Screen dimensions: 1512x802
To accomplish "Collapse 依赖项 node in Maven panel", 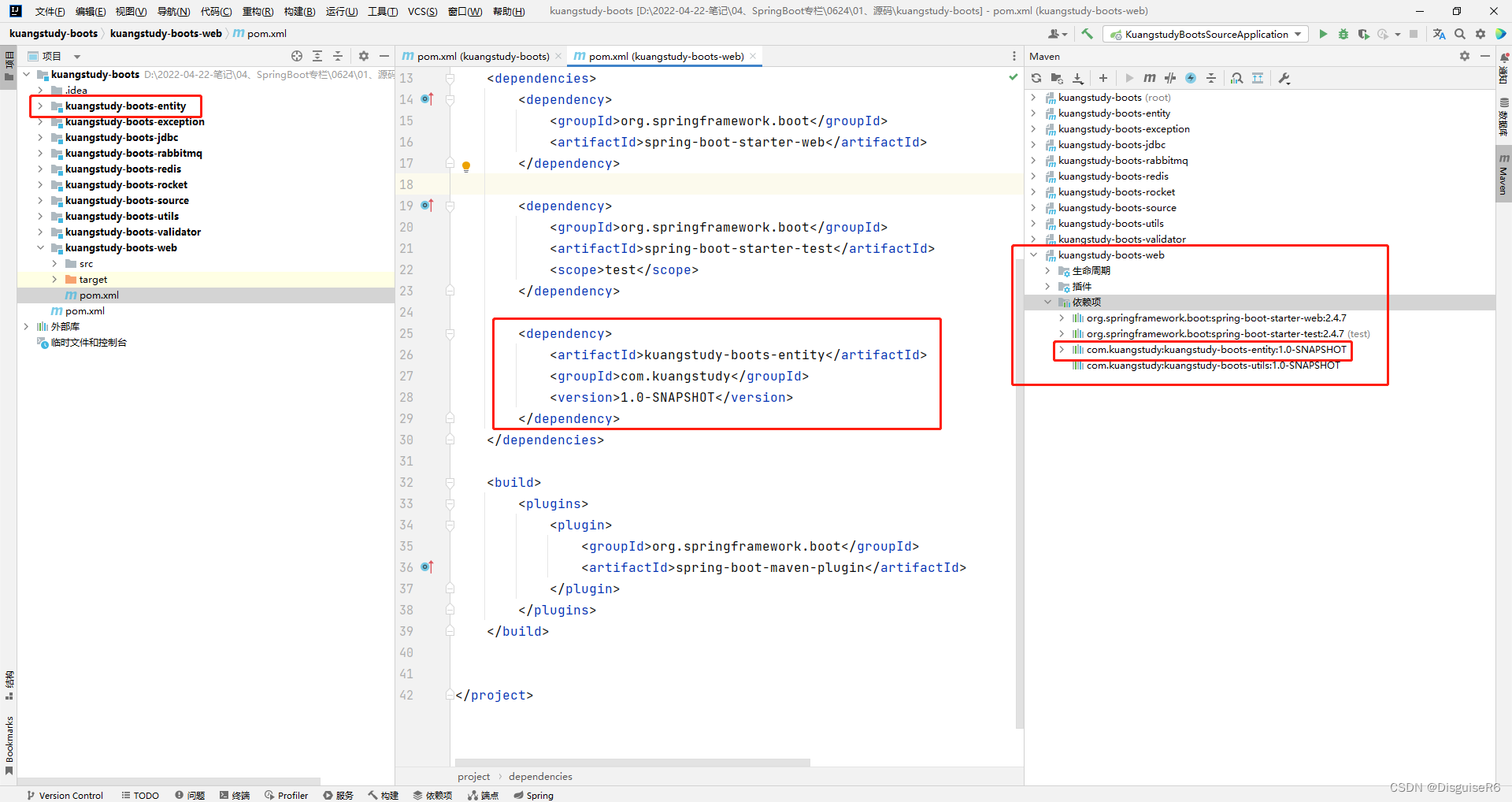I will point(1047,303).
